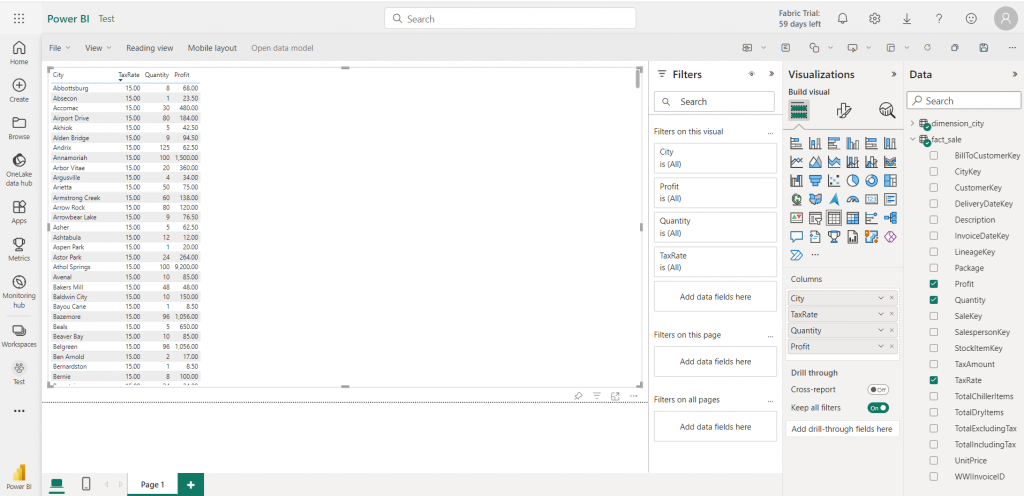Select the card visual showing 123
The image size is (1024, 496).
coord(872,199)
